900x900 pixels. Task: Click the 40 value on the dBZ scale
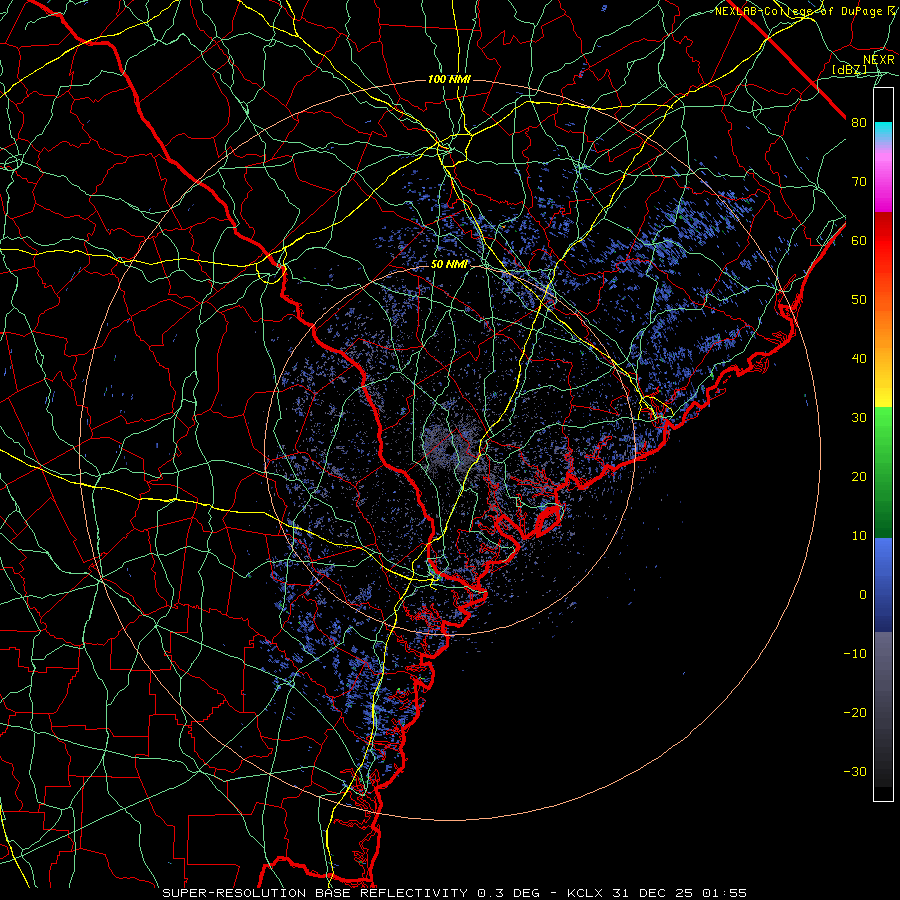tap(859, 359)
